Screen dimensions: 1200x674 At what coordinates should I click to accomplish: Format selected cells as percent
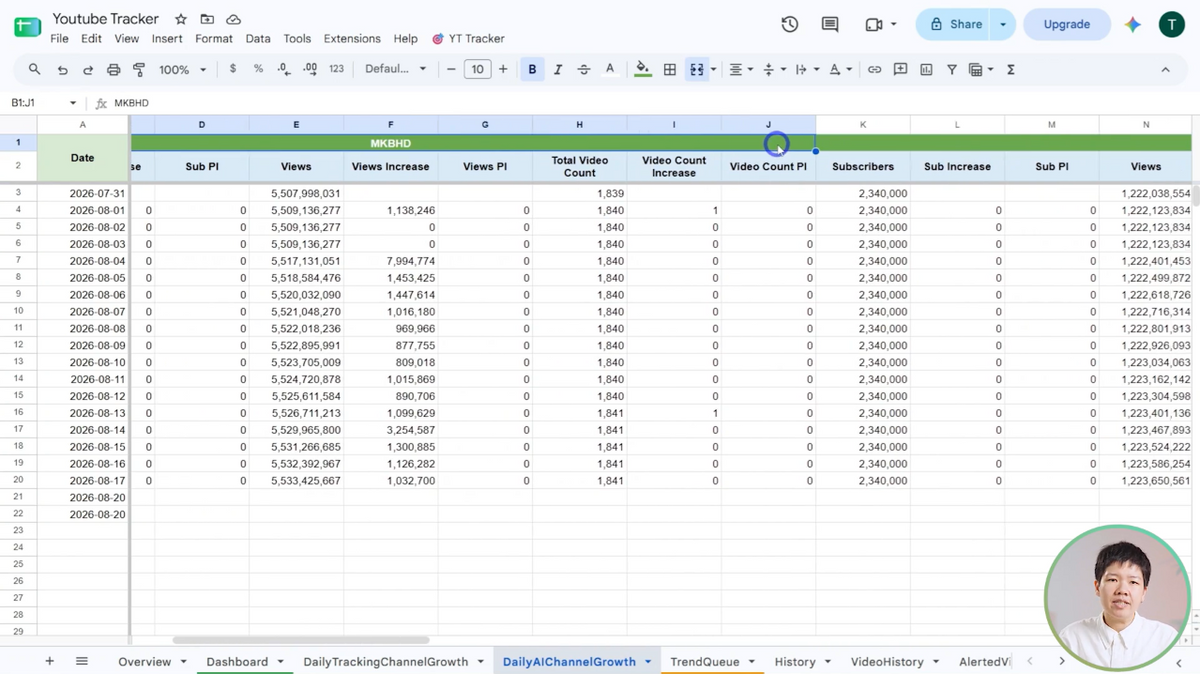pos(258,69)
